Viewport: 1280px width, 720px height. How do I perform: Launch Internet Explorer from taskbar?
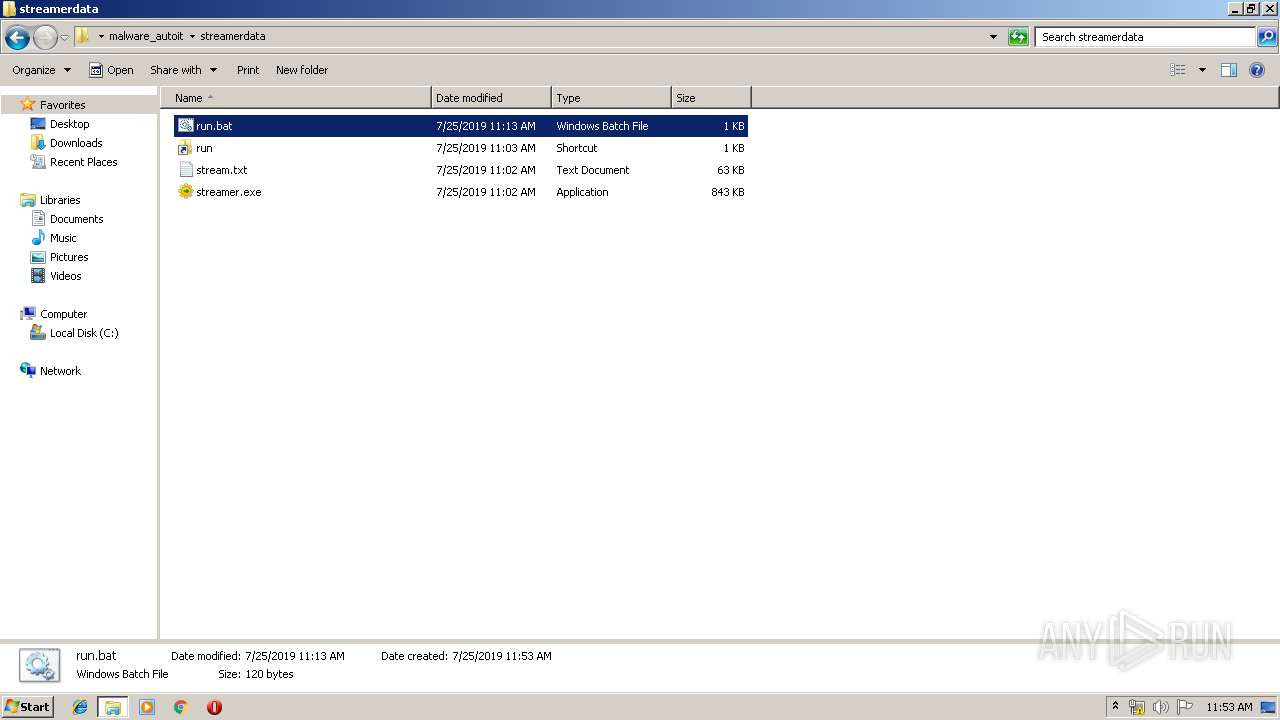(x=80, y=707)
